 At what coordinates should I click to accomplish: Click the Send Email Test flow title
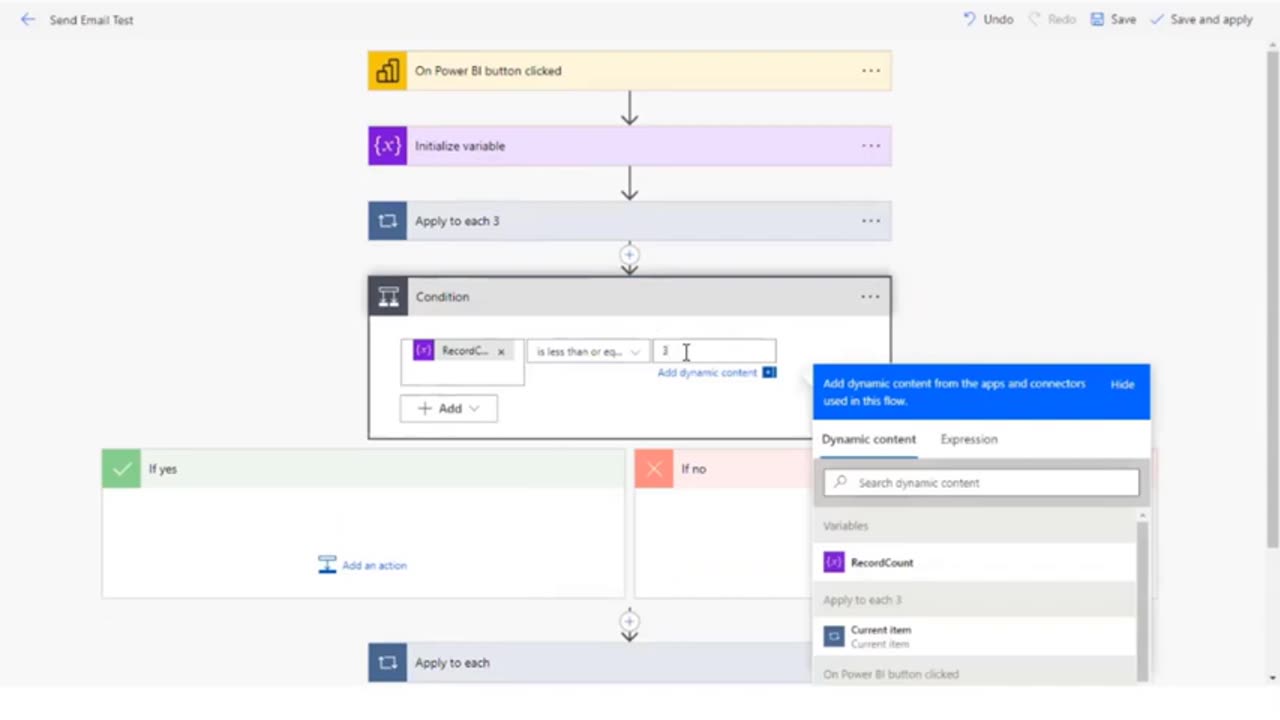(91, 19)
